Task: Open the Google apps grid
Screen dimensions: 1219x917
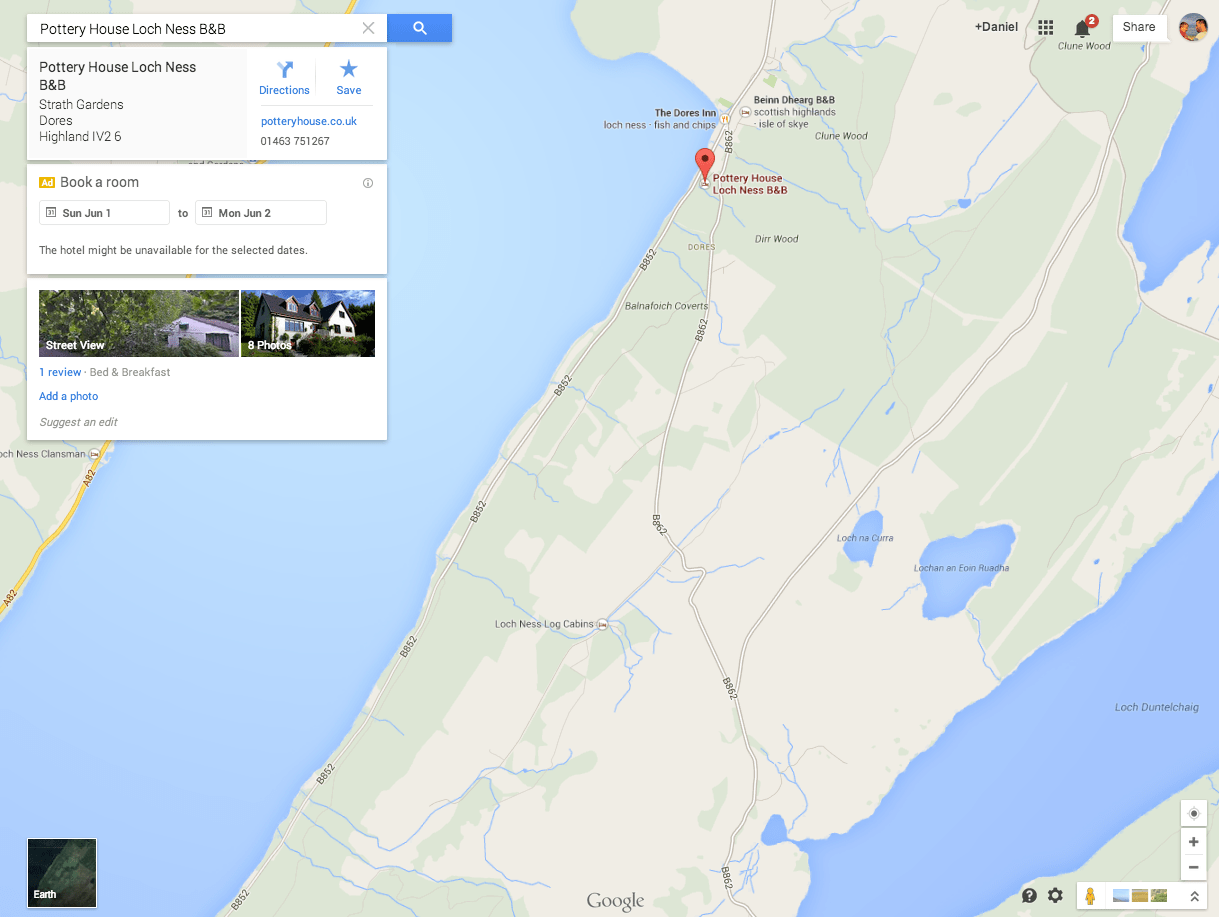Action: (x=1046, y=27)
